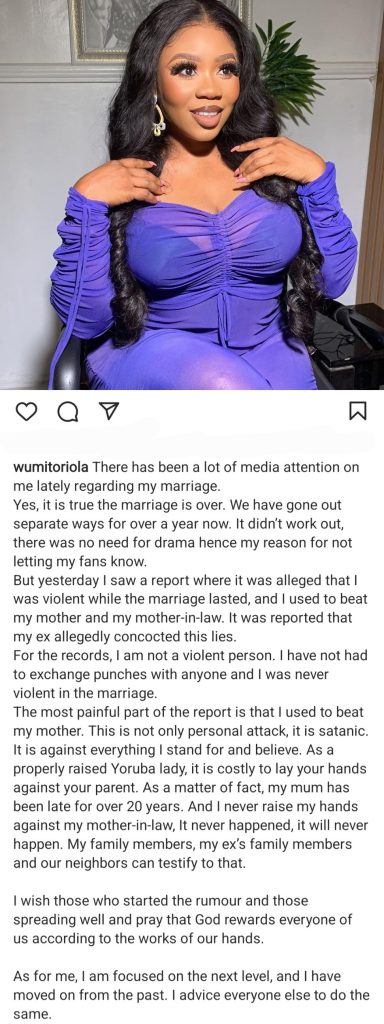This screenshot has width=384, height=1024.
Task: Open the post photo of woman in purple dress
Action: [192, 195]
